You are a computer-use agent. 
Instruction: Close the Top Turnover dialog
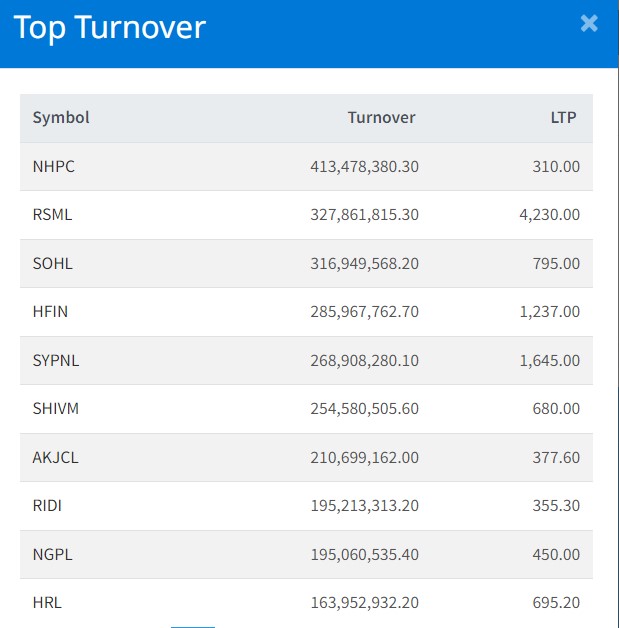589,24
